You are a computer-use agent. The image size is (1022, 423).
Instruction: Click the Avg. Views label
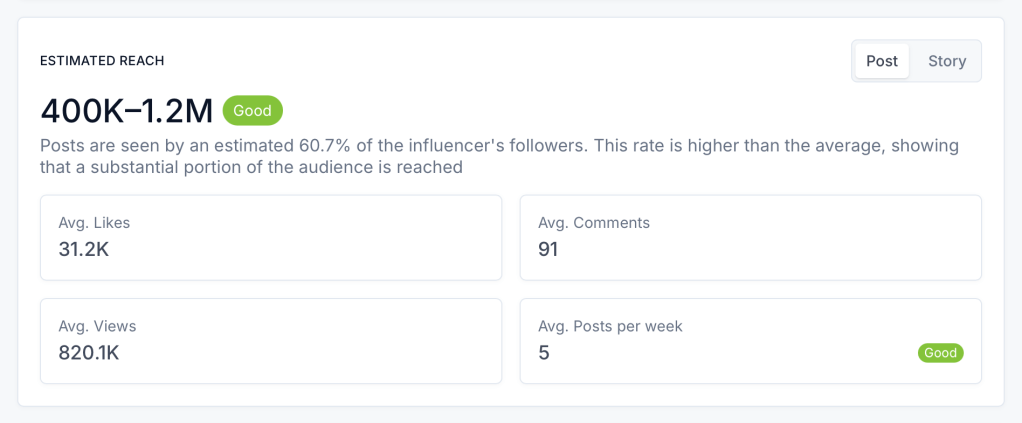97,326
